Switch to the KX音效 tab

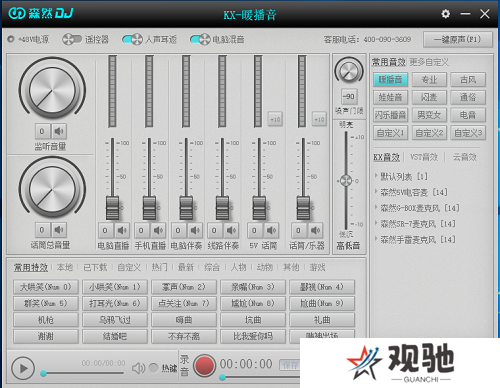(x=387, y=157)
